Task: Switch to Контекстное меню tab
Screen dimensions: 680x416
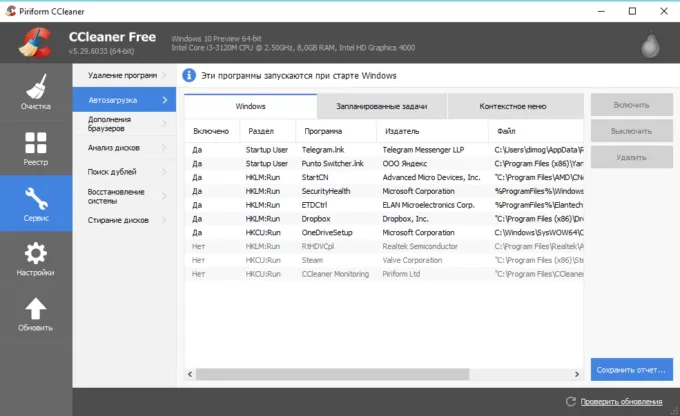Action: [x=512, y=106]
